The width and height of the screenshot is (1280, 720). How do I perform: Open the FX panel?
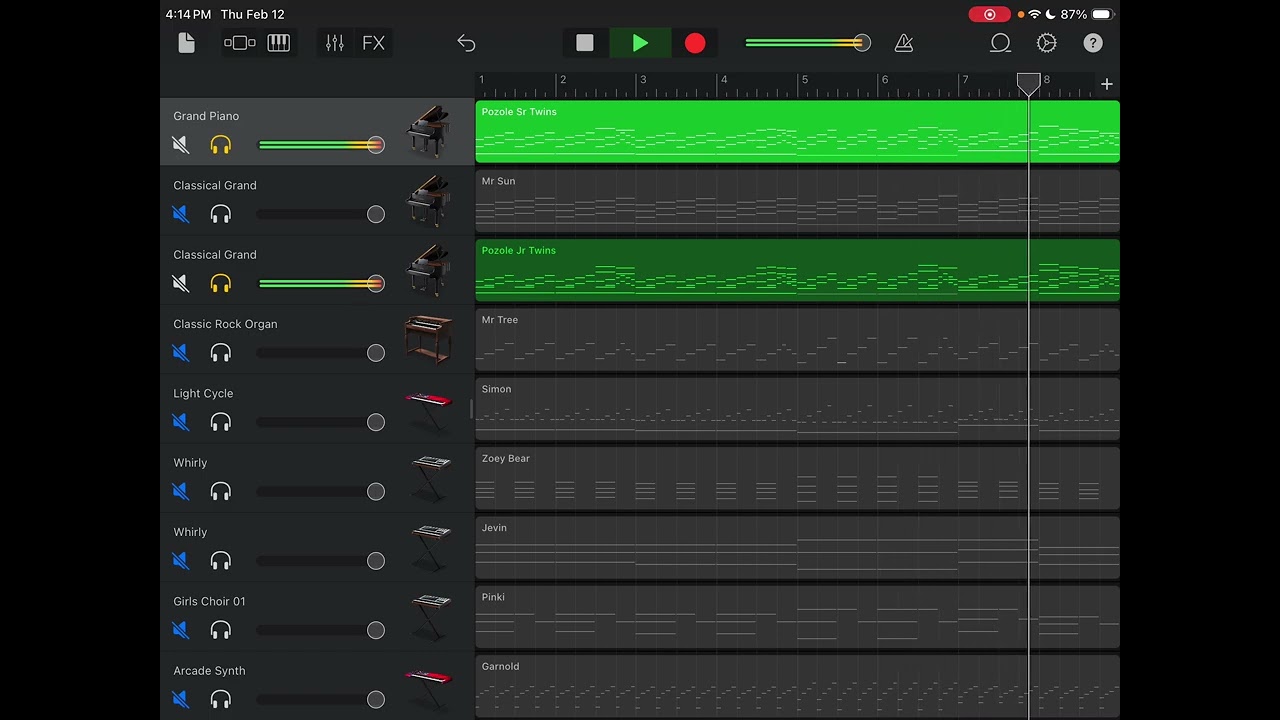click(373, 43)
